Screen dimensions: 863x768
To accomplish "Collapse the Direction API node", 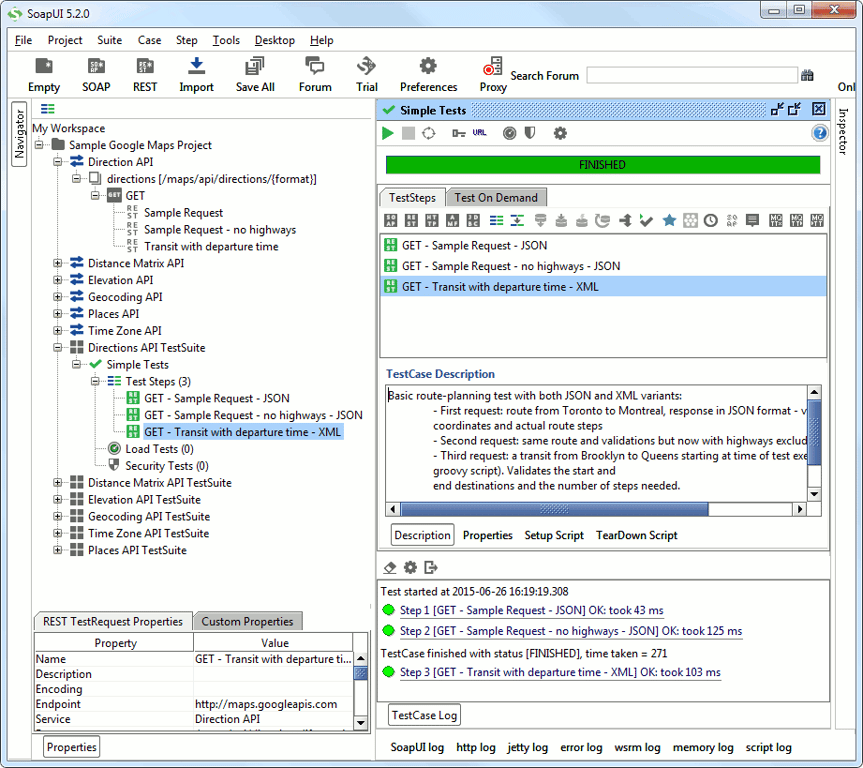I will click(58, 162).
